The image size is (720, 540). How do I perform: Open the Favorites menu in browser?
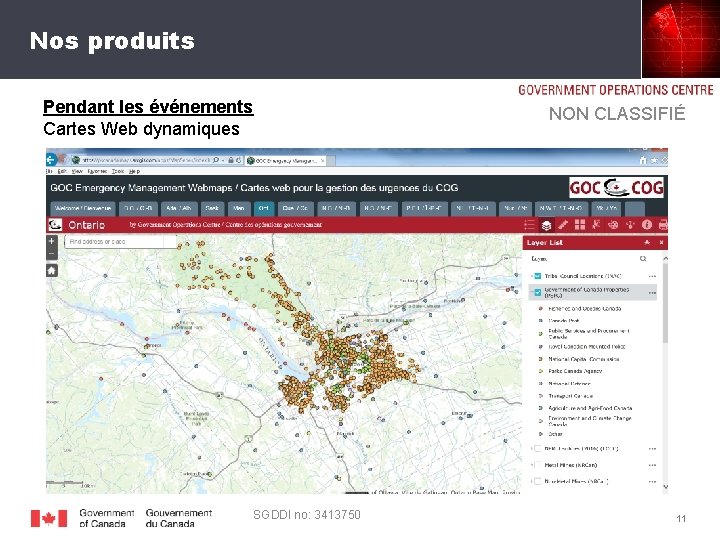97,171
